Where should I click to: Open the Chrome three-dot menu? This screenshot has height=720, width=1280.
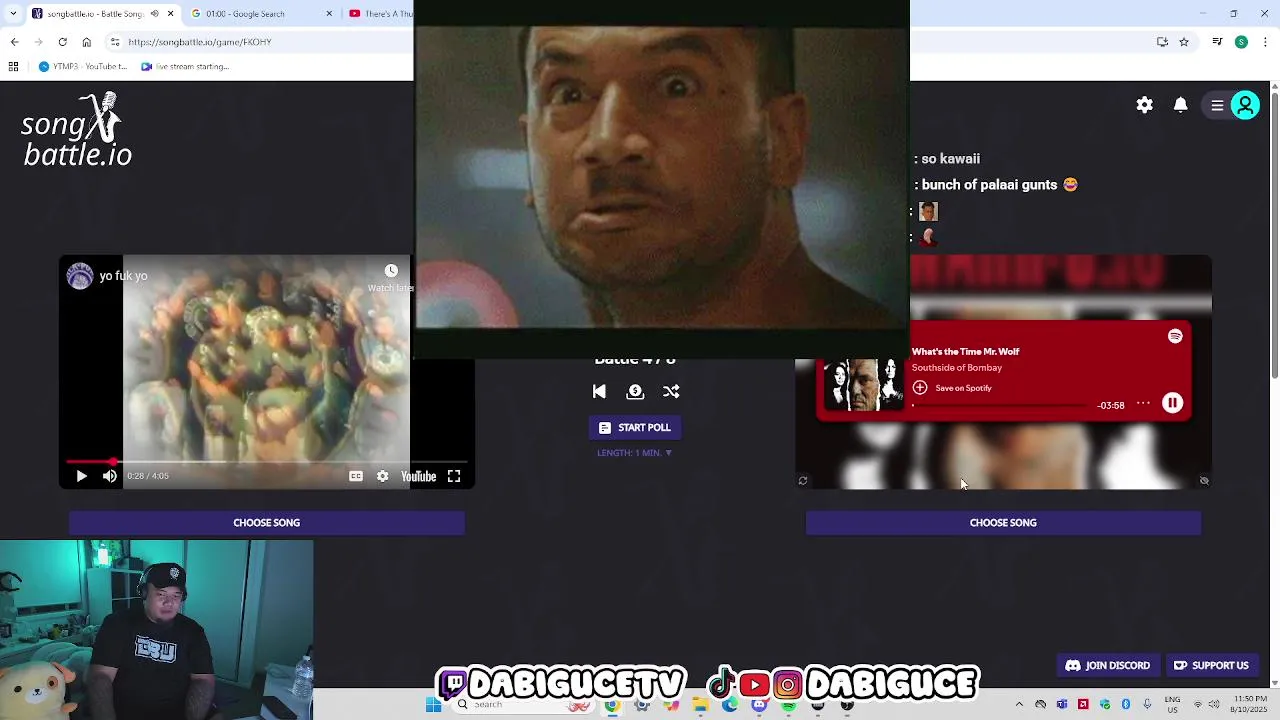click(x=1265, y=42)
